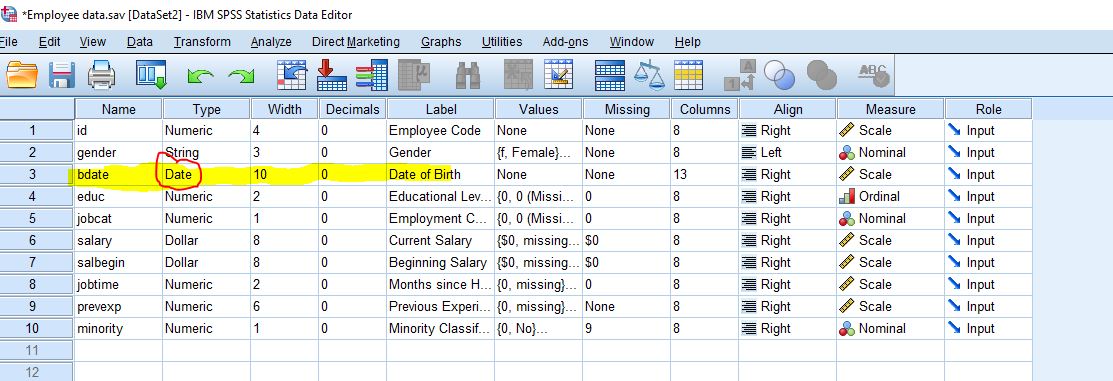1113x381 pixels.
Task: Open the Add-ons menu
Action: [x=566, y=42]
